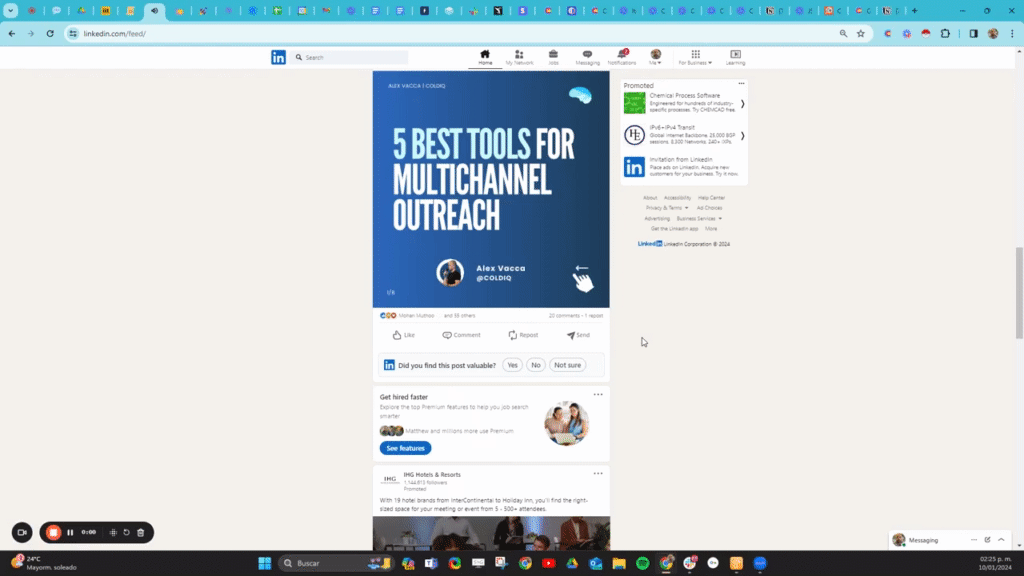Screen dimensions: 1024x576
Task: Open LinkedIn Learning from the top navigation
Action: pyautogui.click(x=736, y=55)
